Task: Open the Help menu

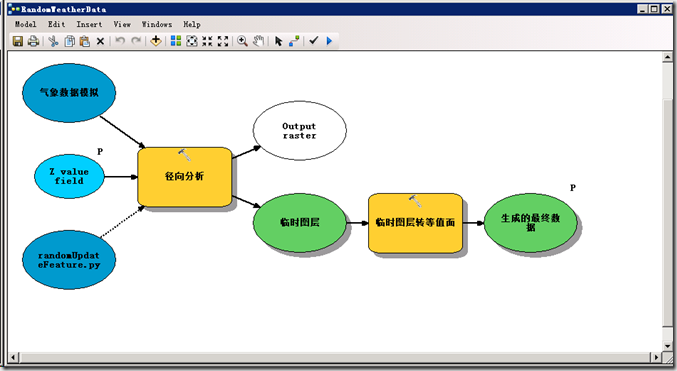Action: click(x=192, y=24)
